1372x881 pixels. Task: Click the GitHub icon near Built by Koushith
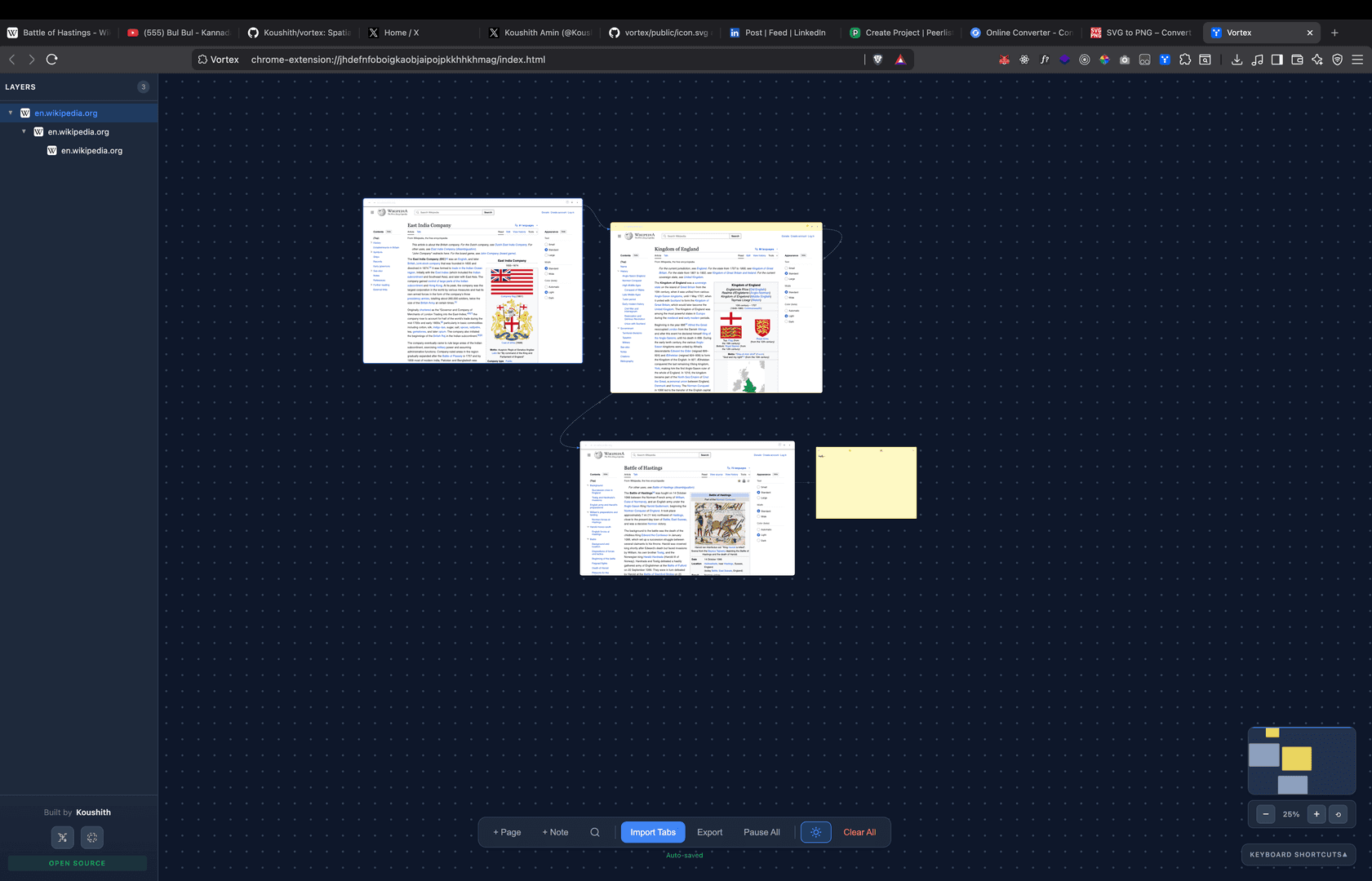pyautogui.click(x=91, y=837)
